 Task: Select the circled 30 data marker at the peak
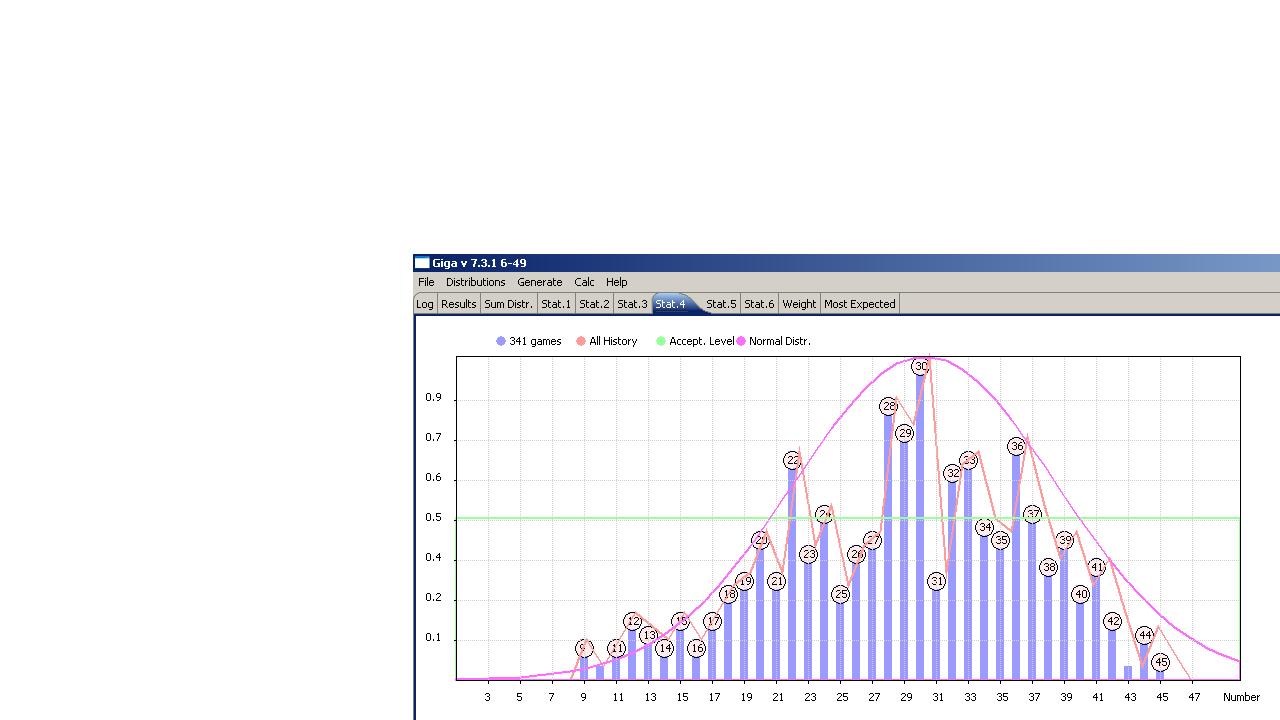(x=921, y=367)
